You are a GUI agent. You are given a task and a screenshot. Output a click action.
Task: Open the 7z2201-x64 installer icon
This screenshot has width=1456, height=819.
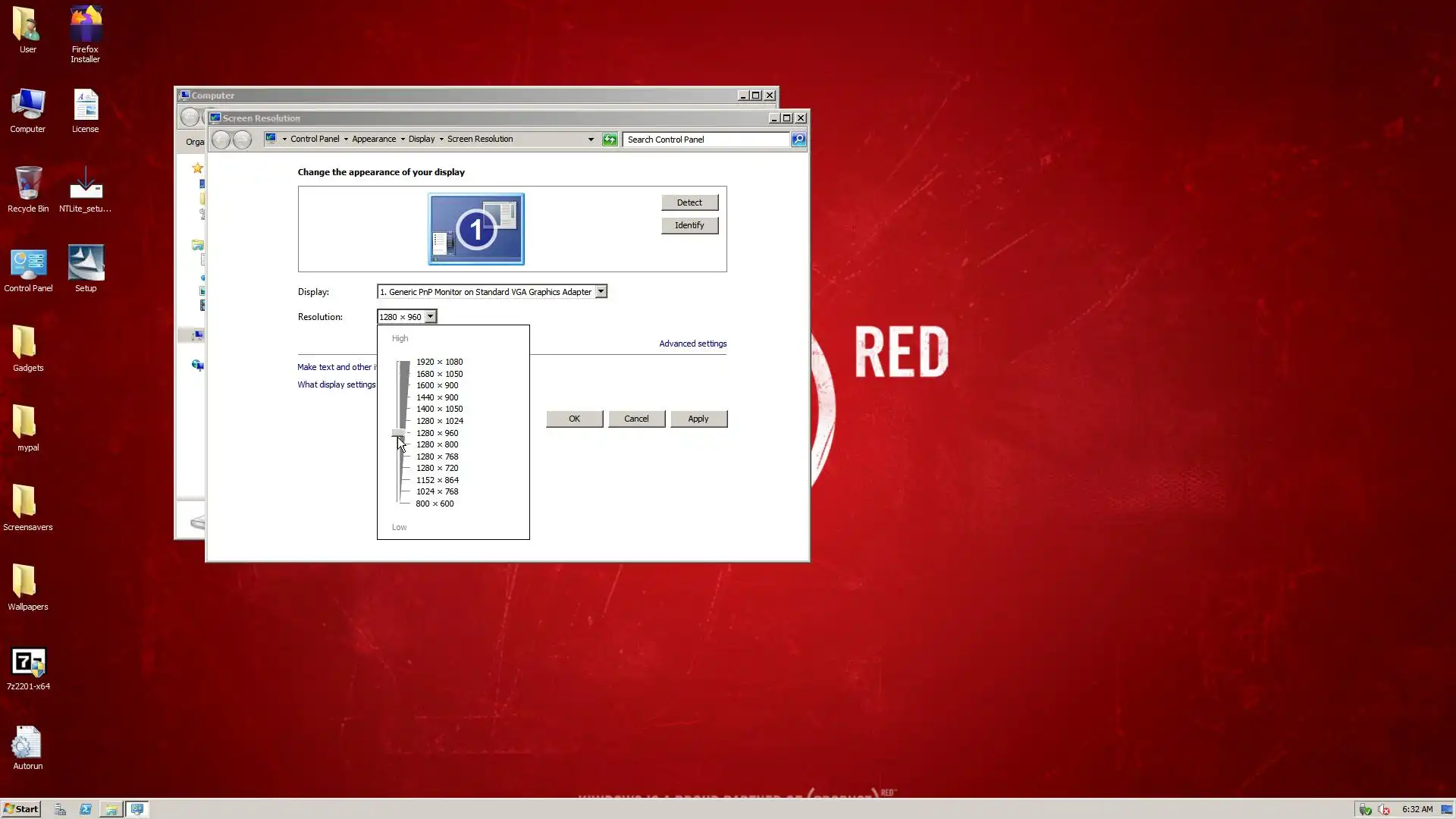[28, 663]
